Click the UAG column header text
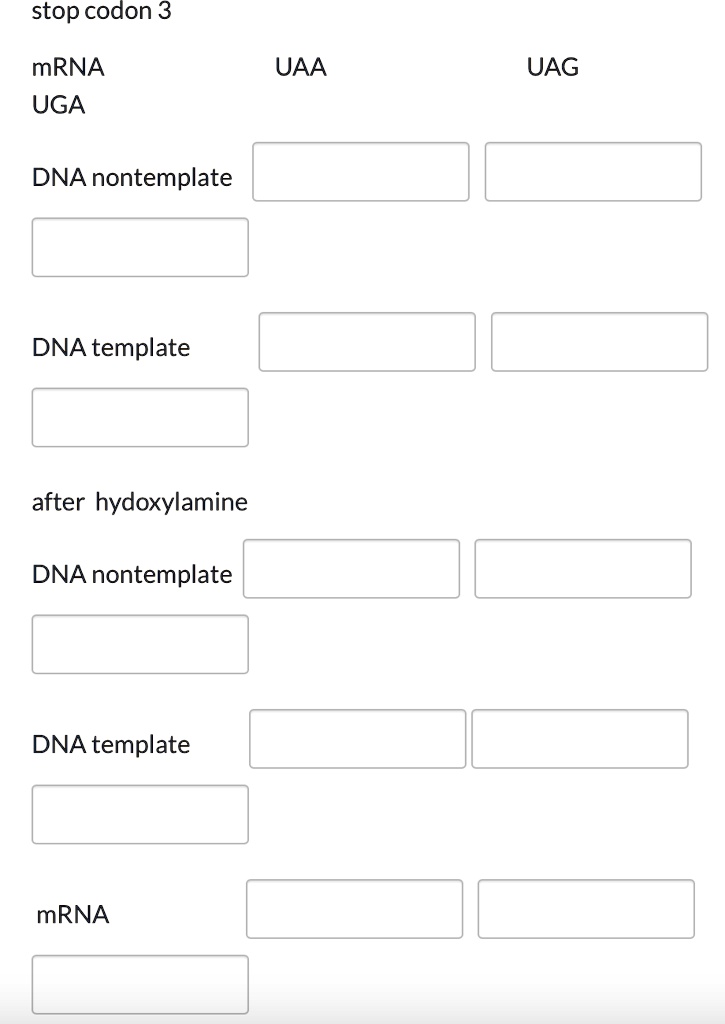This screenshot has width=725, height=1024. pyautogui.click(x=553, y=67)
